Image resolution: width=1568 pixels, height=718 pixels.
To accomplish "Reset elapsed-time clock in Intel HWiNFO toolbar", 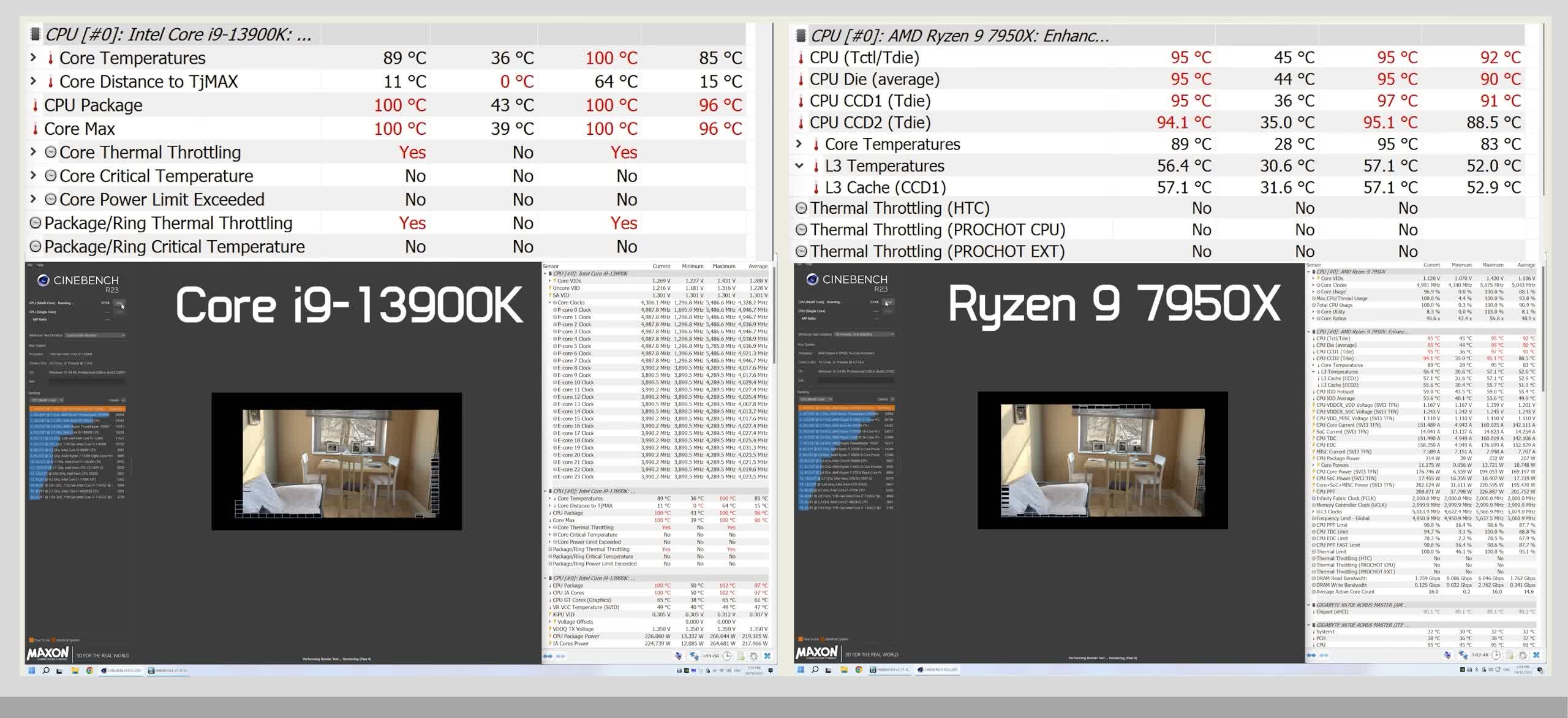I will pyautogui.click(x=727, y=656).
